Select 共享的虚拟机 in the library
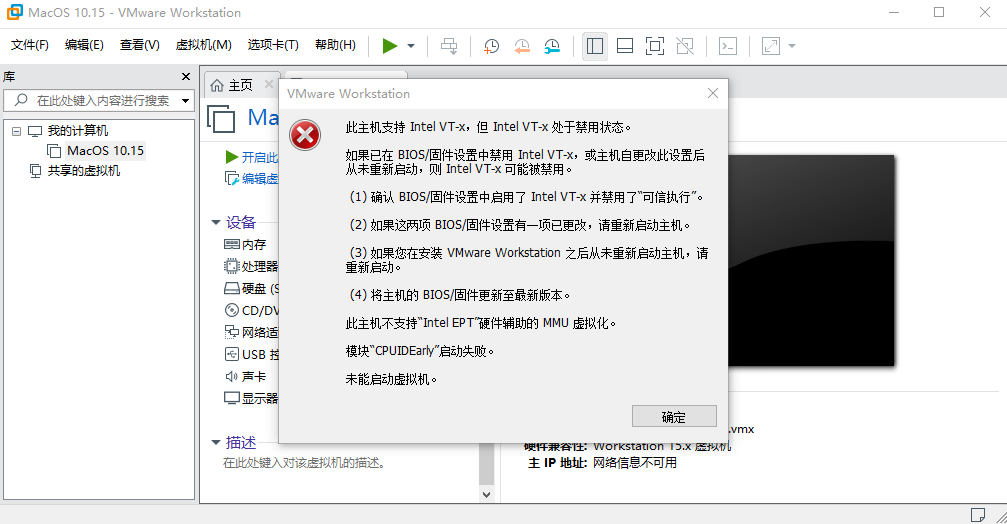 tap(83, 171)
